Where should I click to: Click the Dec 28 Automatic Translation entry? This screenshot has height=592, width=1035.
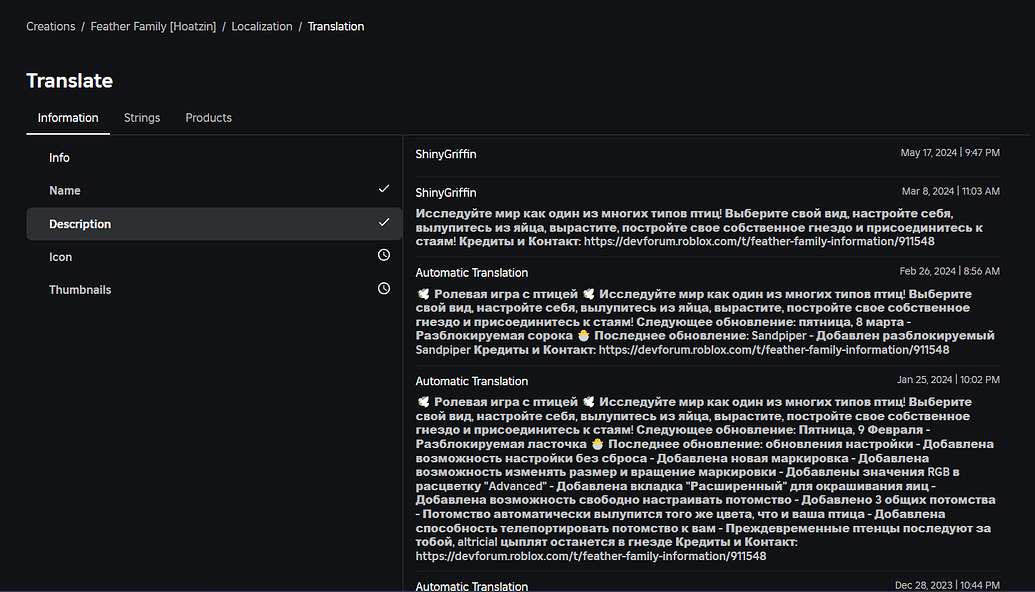(471, 585)
